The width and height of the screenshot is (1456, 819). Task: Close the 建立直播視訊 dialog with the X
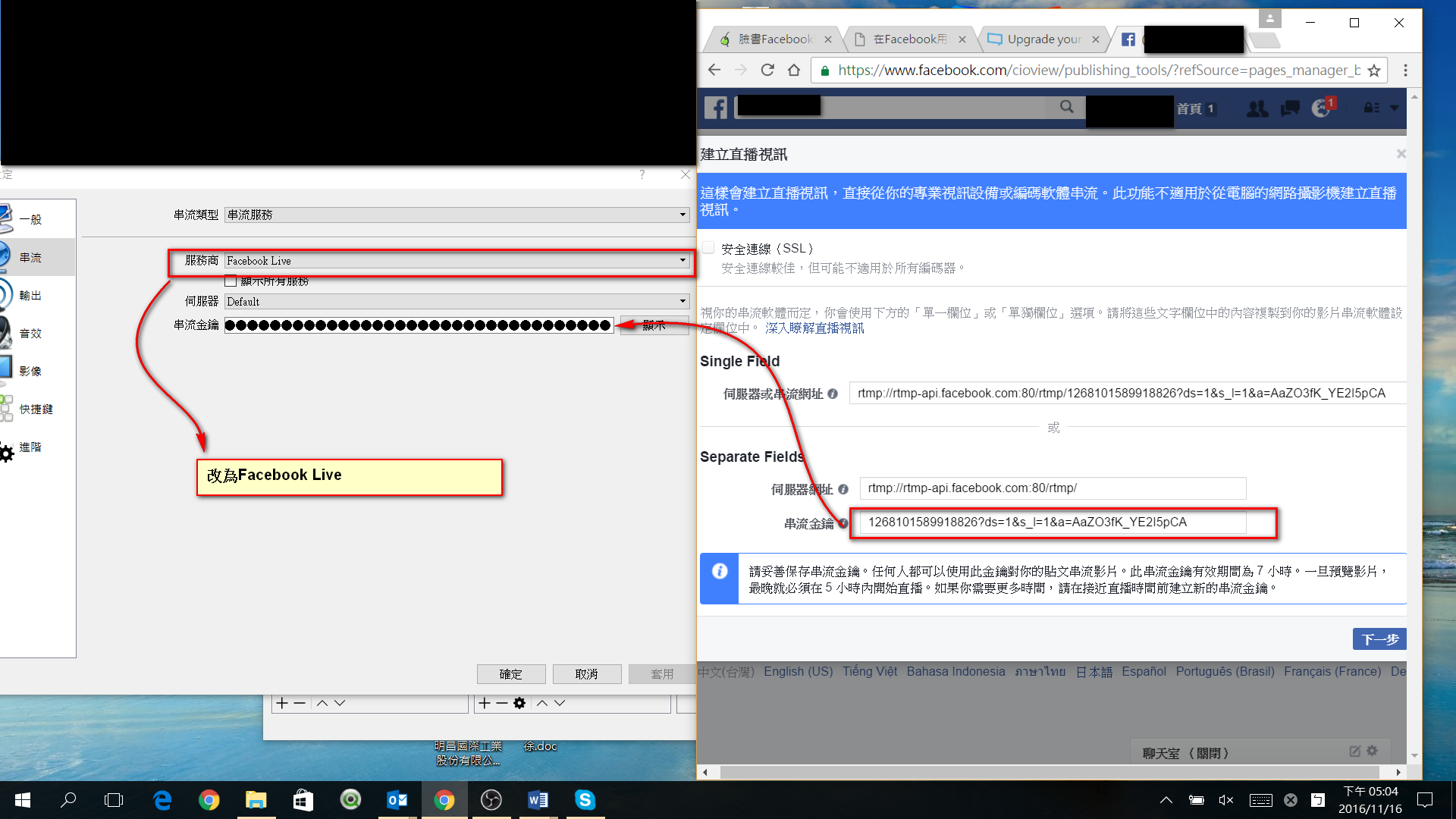1401,154
